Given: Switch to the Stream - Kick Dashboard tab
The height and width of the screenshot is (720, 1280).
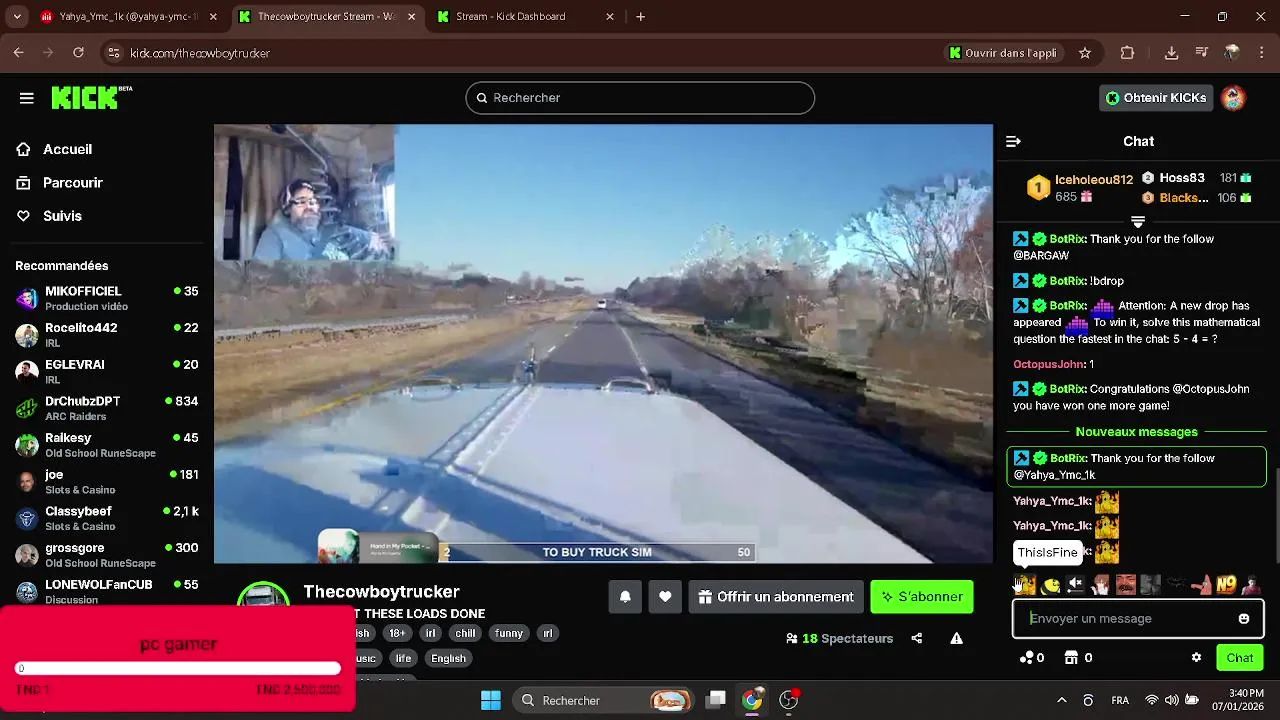Looking at the screenshot, I should (x=522, y=17).
